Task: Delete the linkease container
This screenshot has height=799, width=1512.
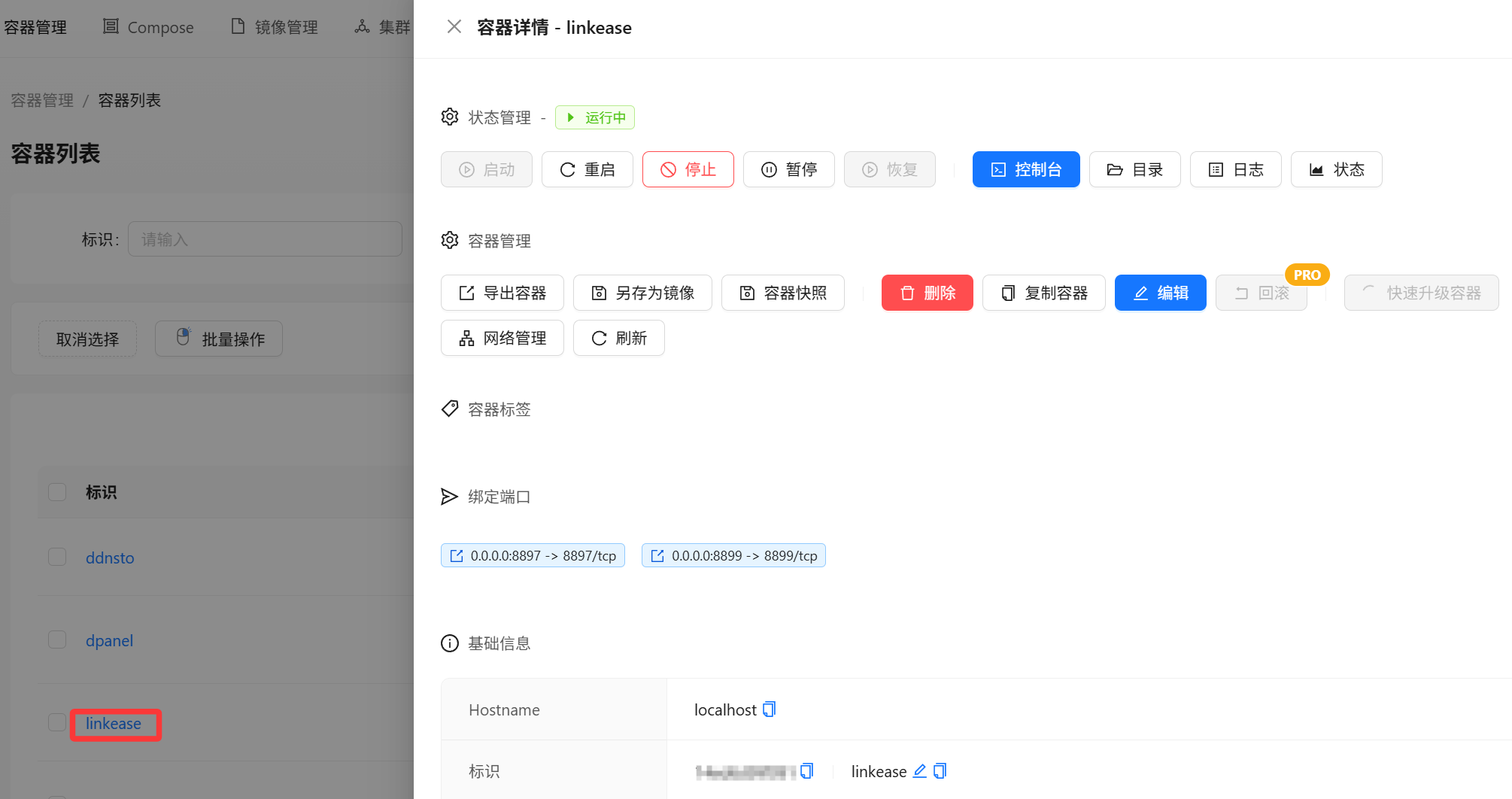Action: tap(927, 293)
